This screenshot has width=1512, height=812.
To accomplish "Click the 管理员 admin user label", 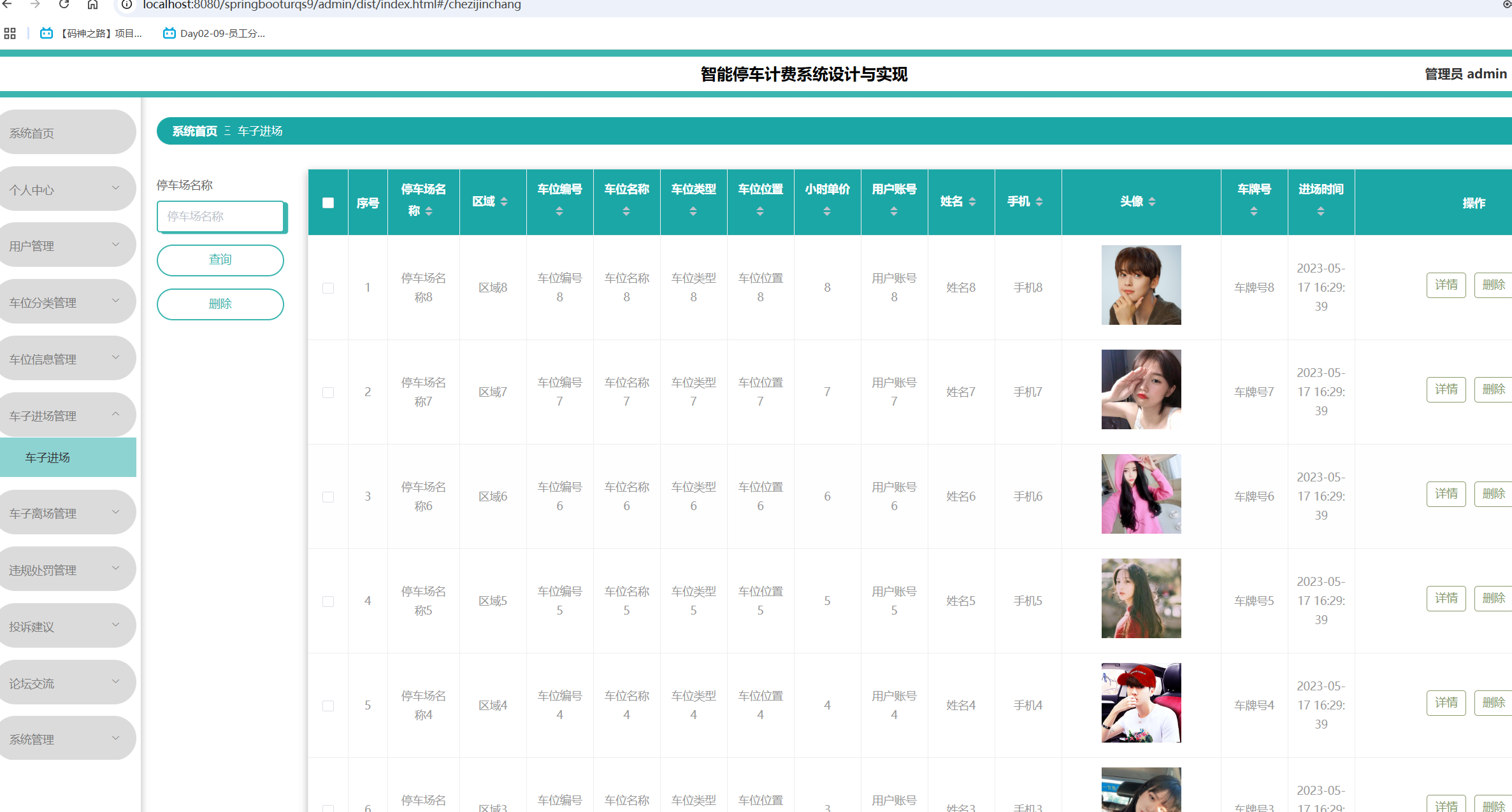I will [x=1465, y=74].
